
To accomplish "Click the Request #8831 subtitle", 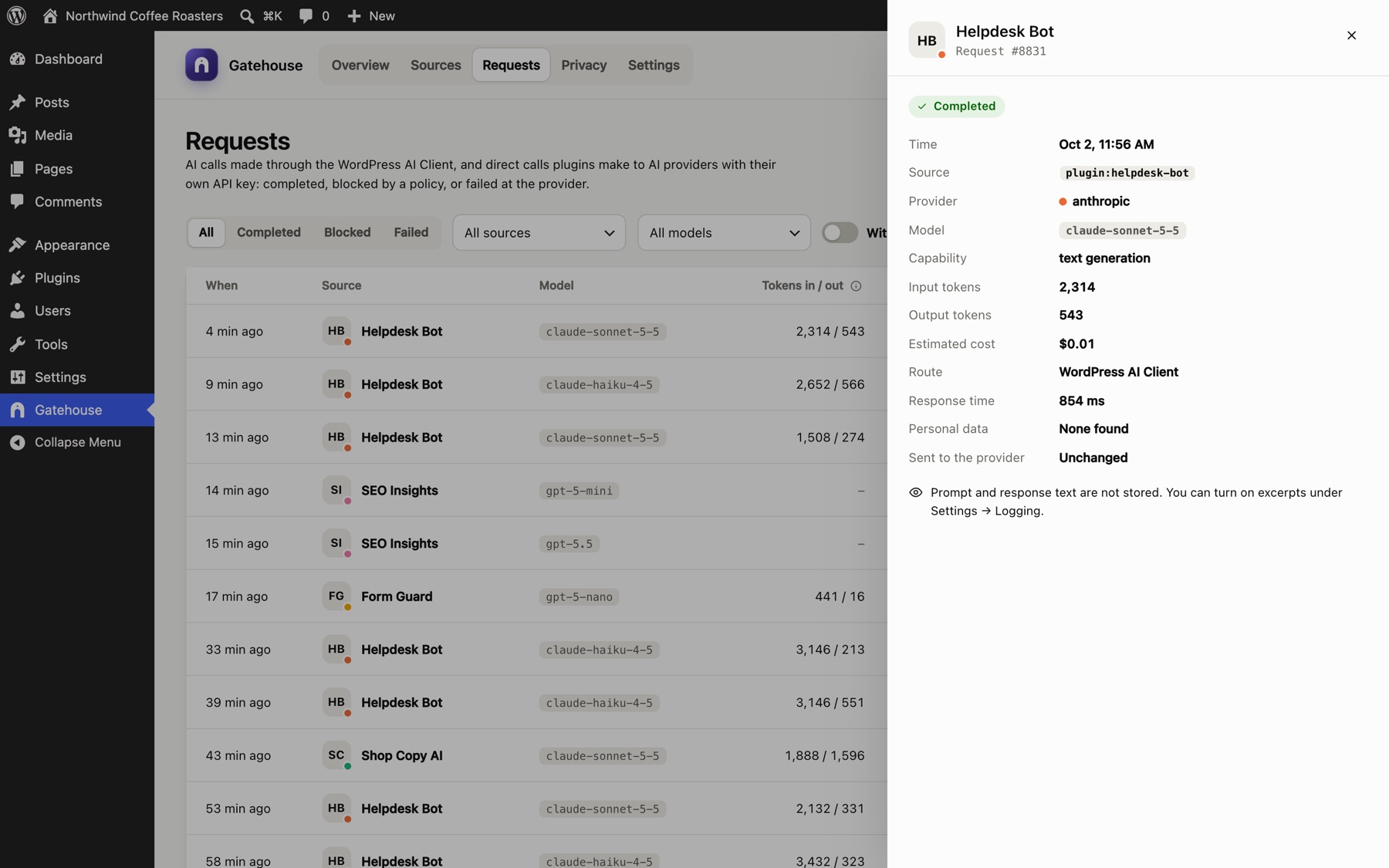I will click(1001, 51).
